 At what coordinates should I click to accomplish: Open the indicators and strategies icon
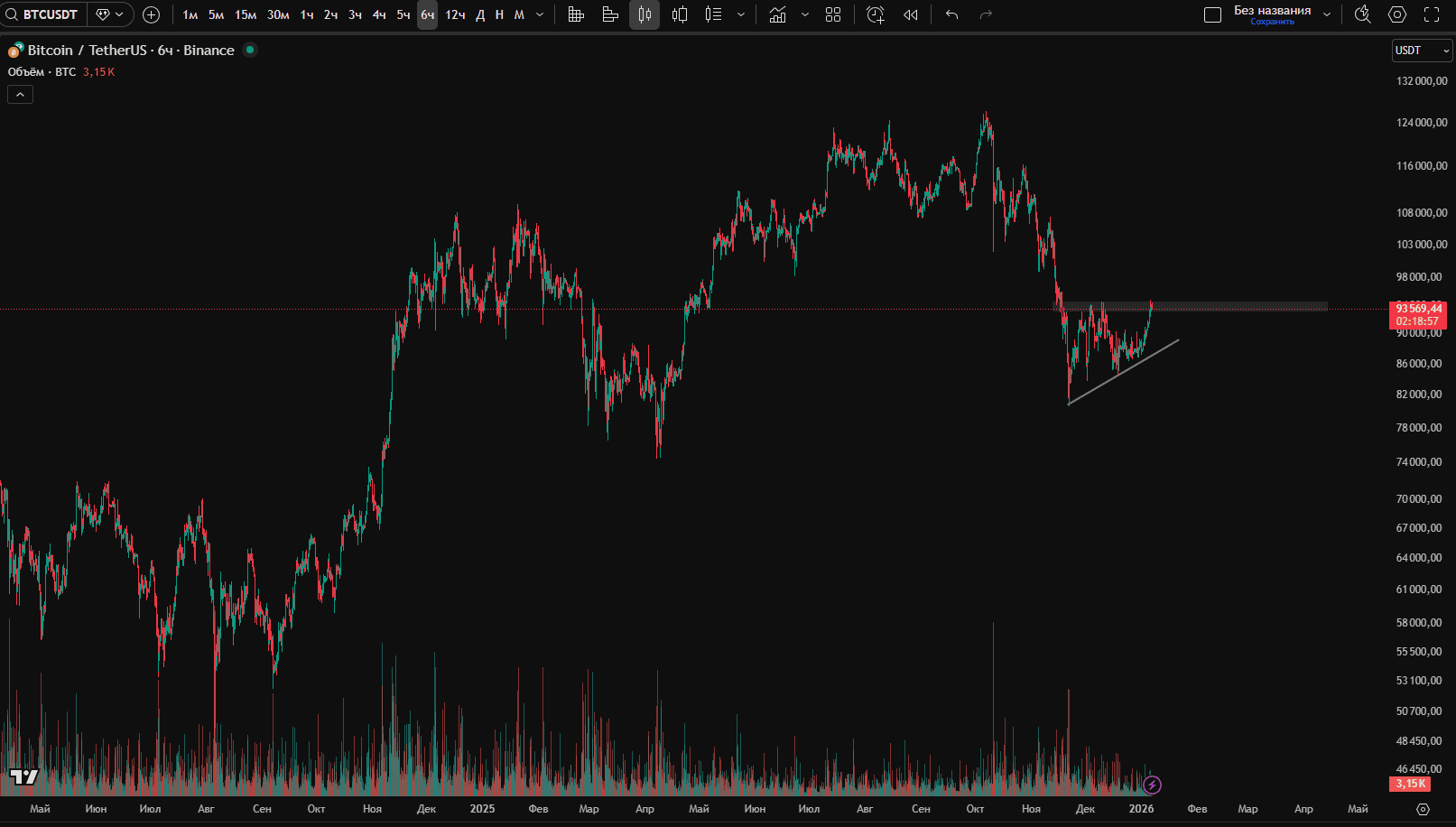777,14
